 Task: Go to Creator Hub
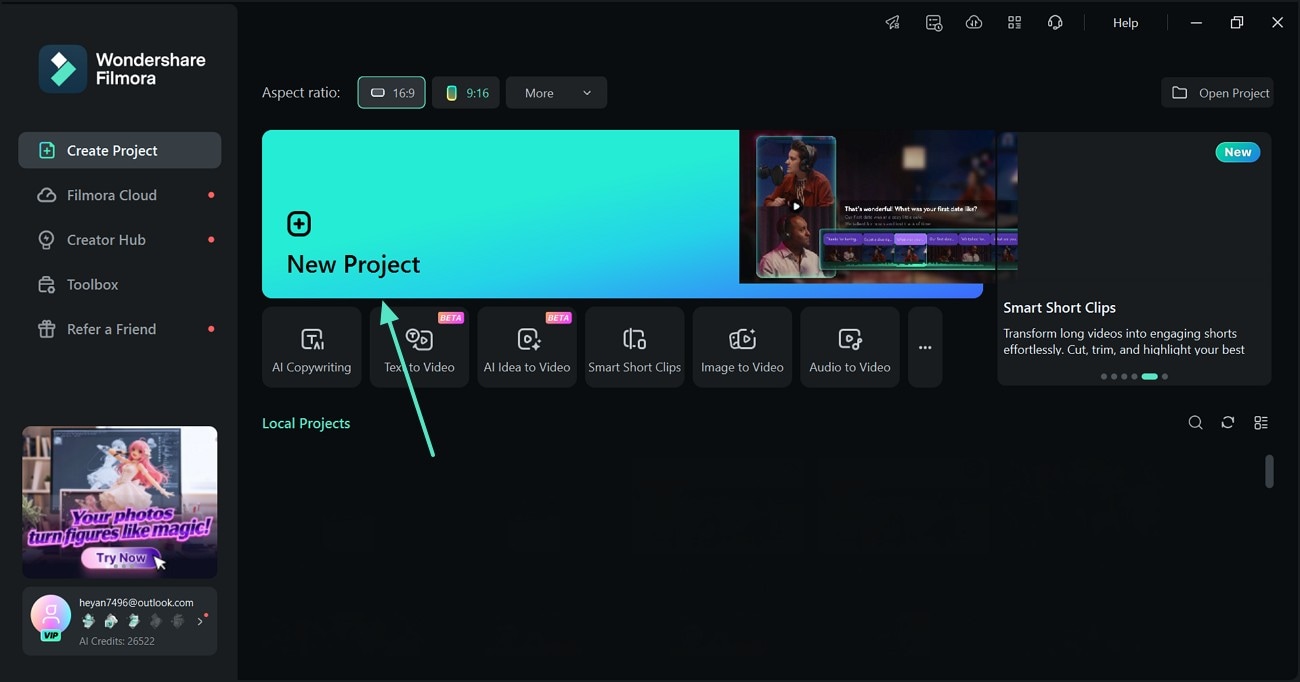tap(120, 240)
